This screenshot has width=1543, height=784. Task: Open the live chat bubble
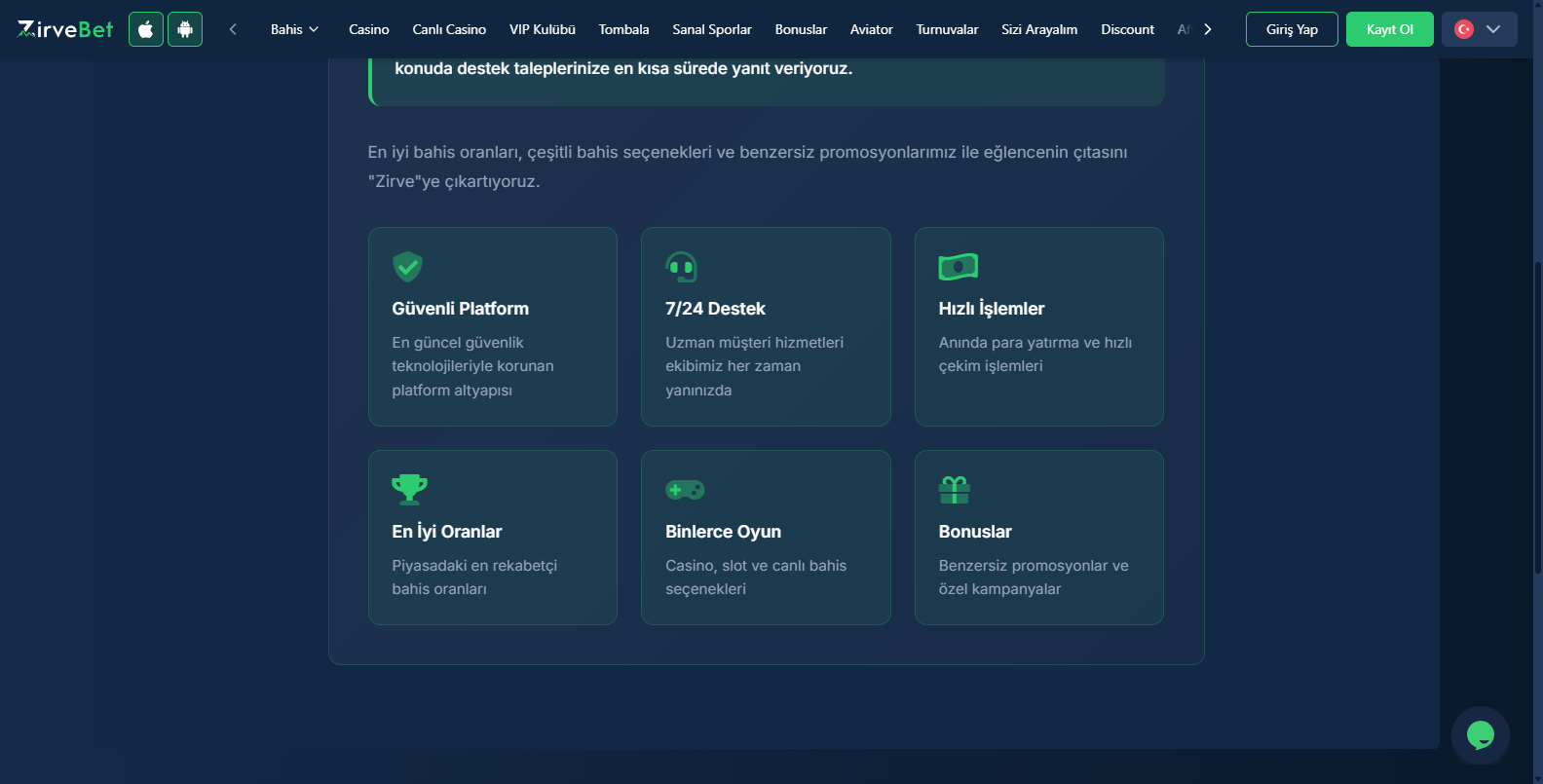tap(1481, 735)
